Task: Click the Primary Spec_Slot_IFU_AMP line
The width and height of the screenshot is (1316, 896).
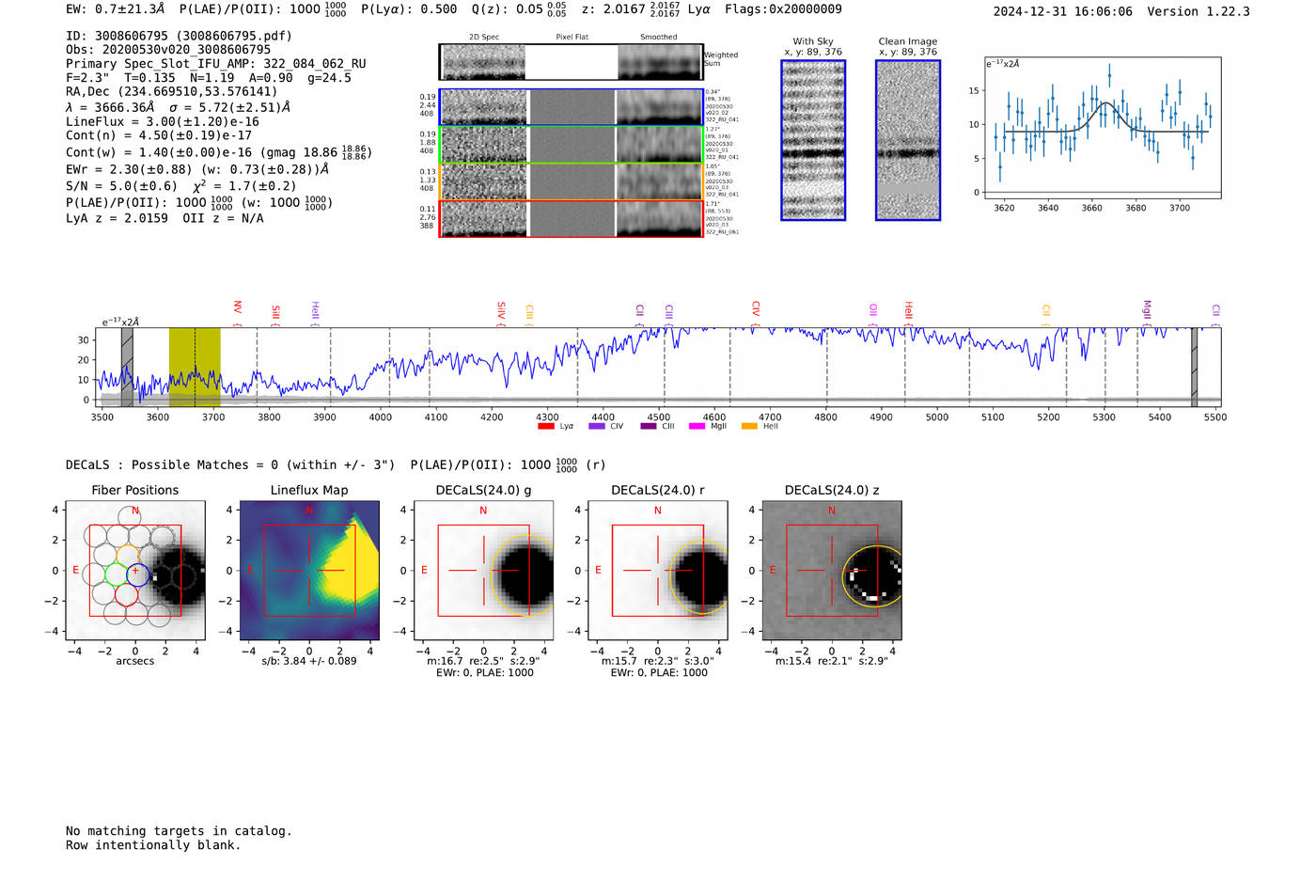Action: pyautogui.click(x=216, y=64)
